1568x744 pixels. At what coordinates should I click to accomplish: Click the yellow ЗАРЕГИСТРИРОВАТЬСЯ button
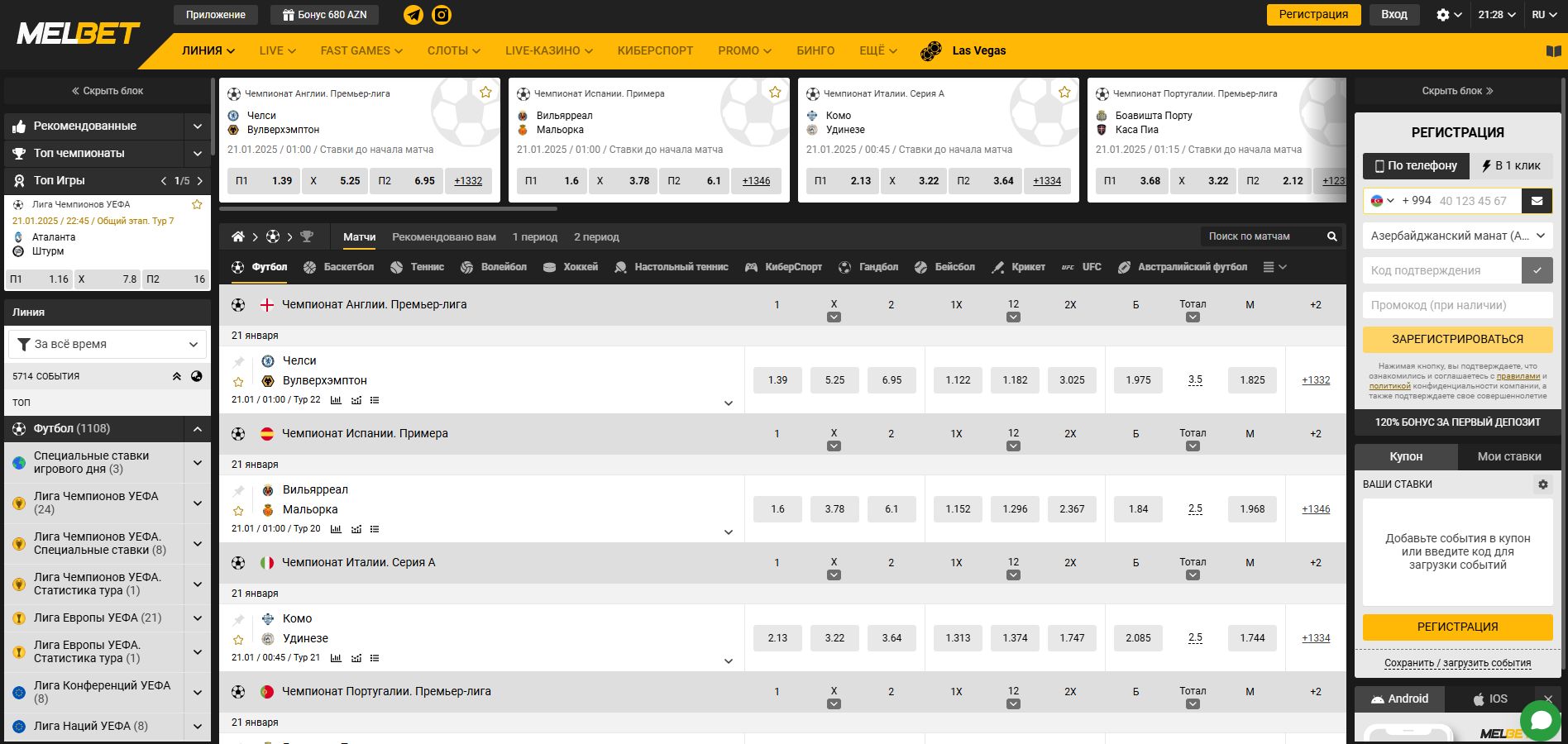[1457, 339]
